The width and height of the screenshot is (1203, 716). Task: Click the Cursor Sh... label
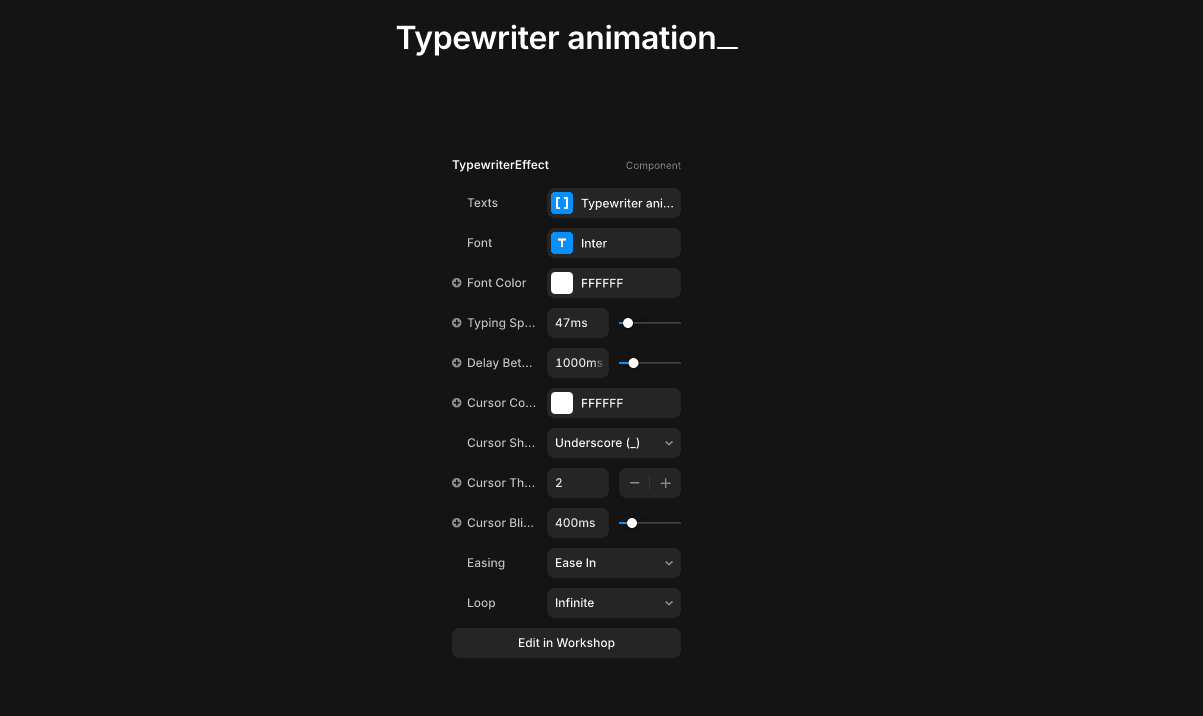coord(501,443)
